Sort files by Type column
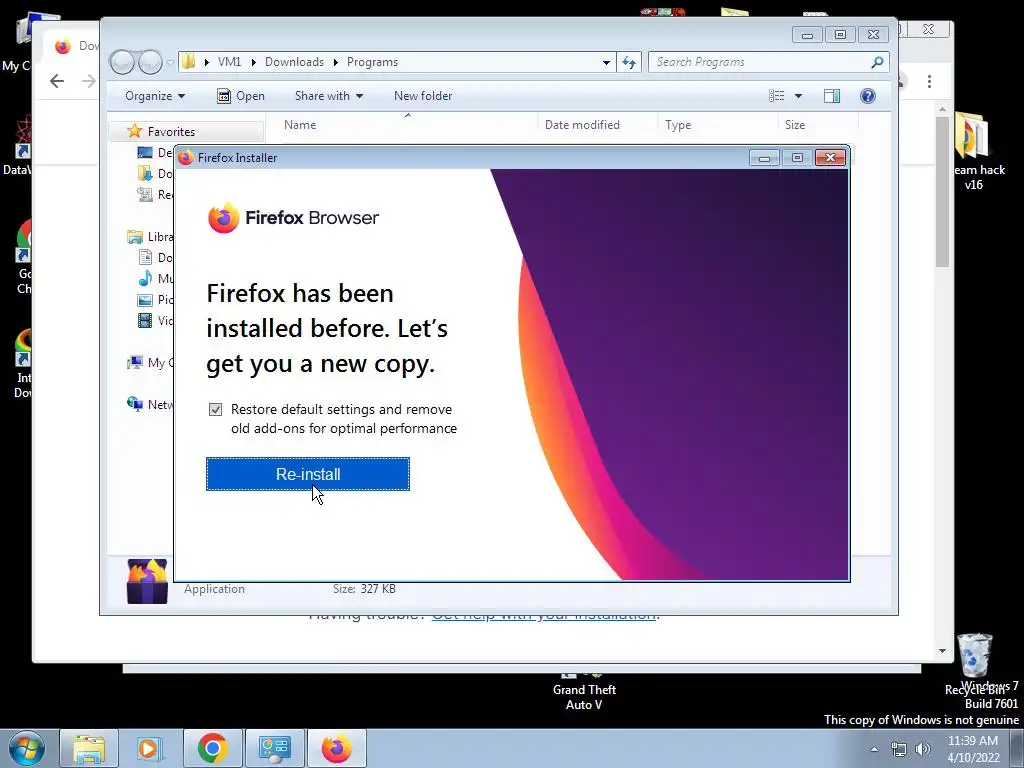This screenshot has width=1024, height=768. (x=678, y=125)
